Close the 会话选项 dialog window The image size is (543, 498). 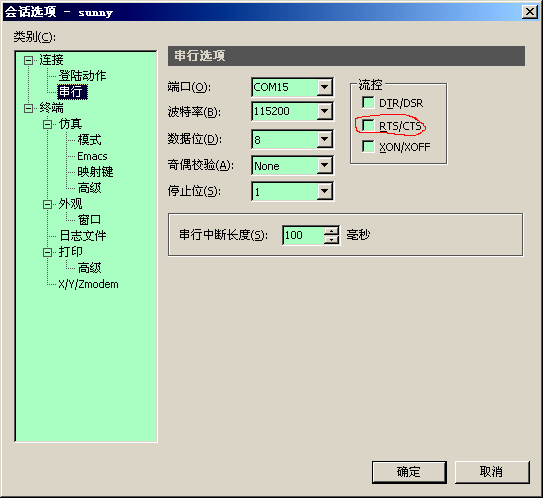tap(530, 12)
